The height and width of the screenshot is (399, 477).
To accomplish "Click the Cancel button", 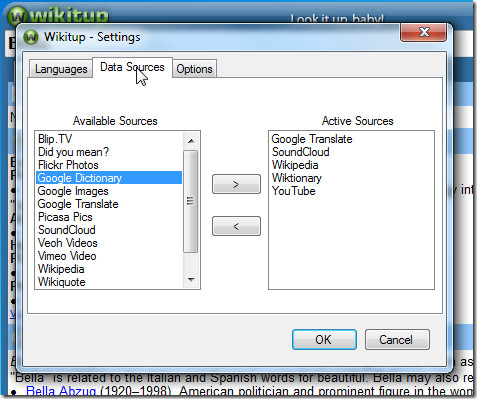I will pos(397,340).
